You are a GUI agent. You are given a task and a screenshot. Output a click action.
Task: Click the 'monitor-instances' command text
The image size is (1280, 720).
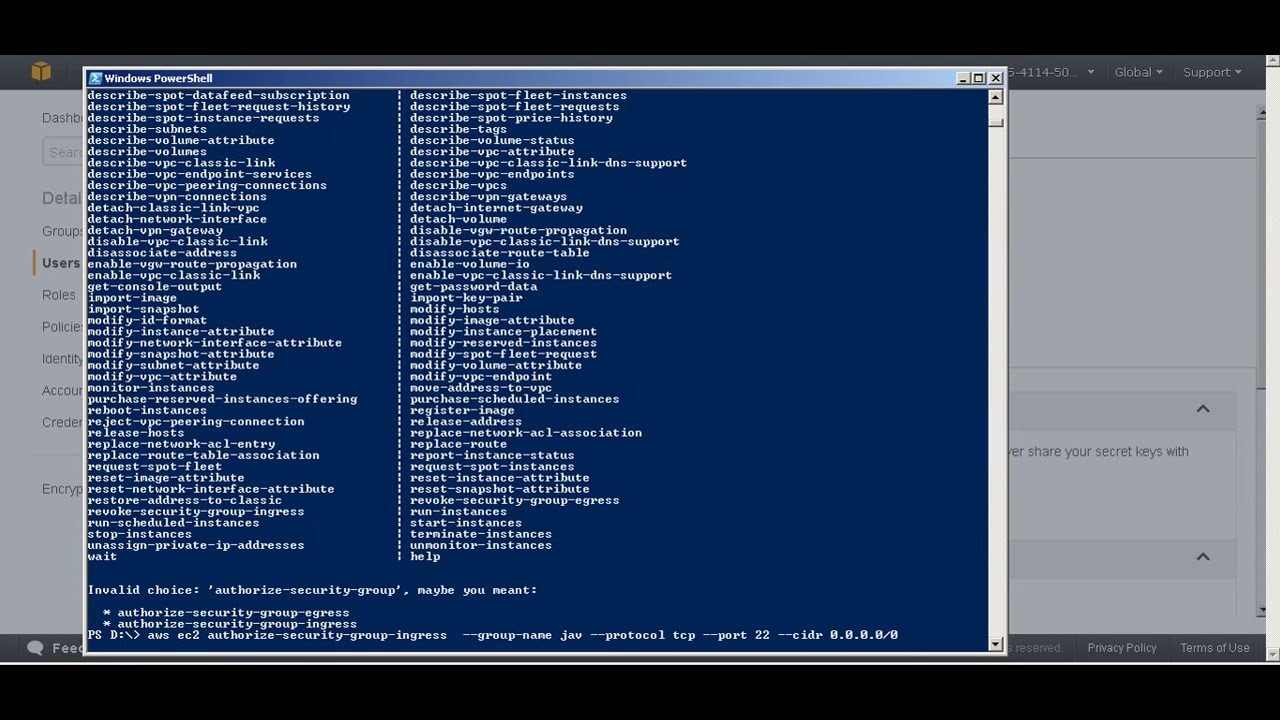pyautogui.click(x=151, y=388)
